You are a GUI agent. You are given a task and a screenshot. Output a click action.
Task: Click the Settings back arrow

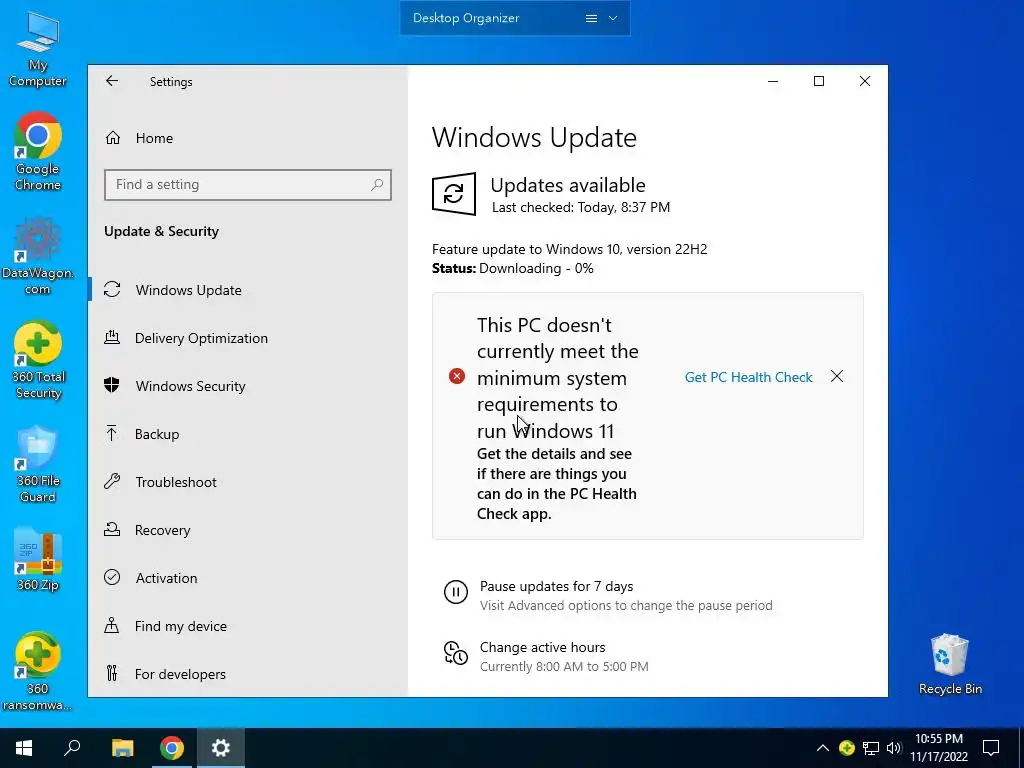[112, 81]
